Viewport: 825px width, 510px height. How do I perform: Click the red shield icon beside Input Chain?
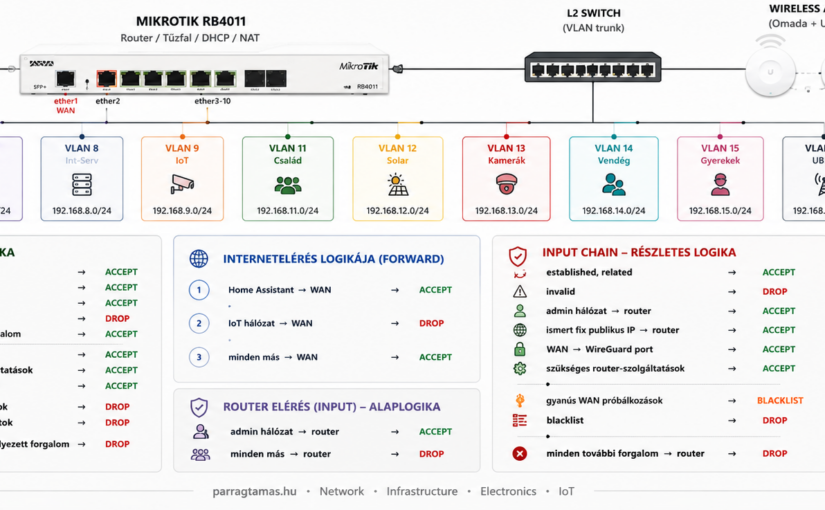pos(518,256)
